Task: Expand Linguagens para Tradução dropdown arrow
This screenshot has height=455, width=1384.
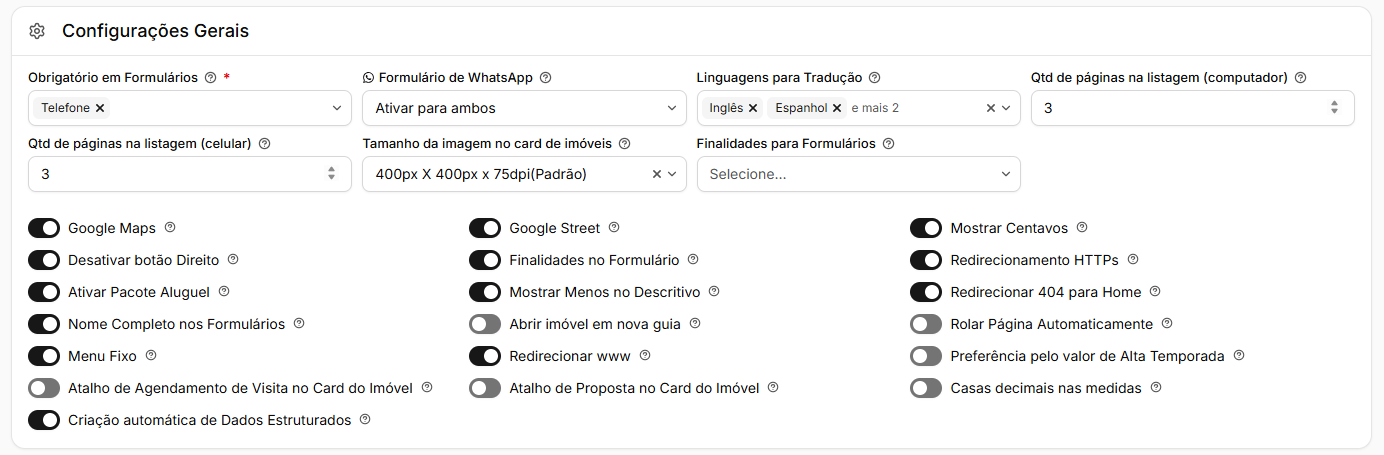Action: tap(1006, 108)
